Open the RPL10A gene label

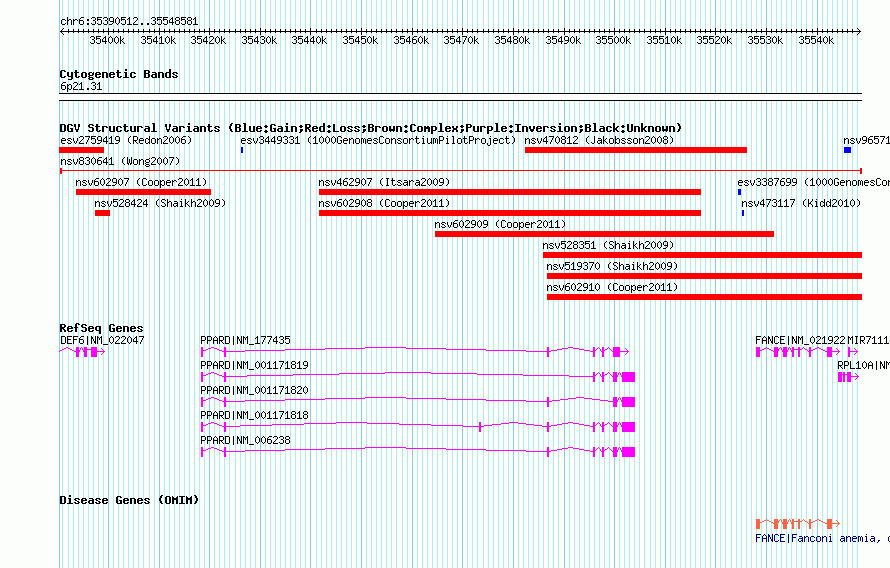pos(863,365)
